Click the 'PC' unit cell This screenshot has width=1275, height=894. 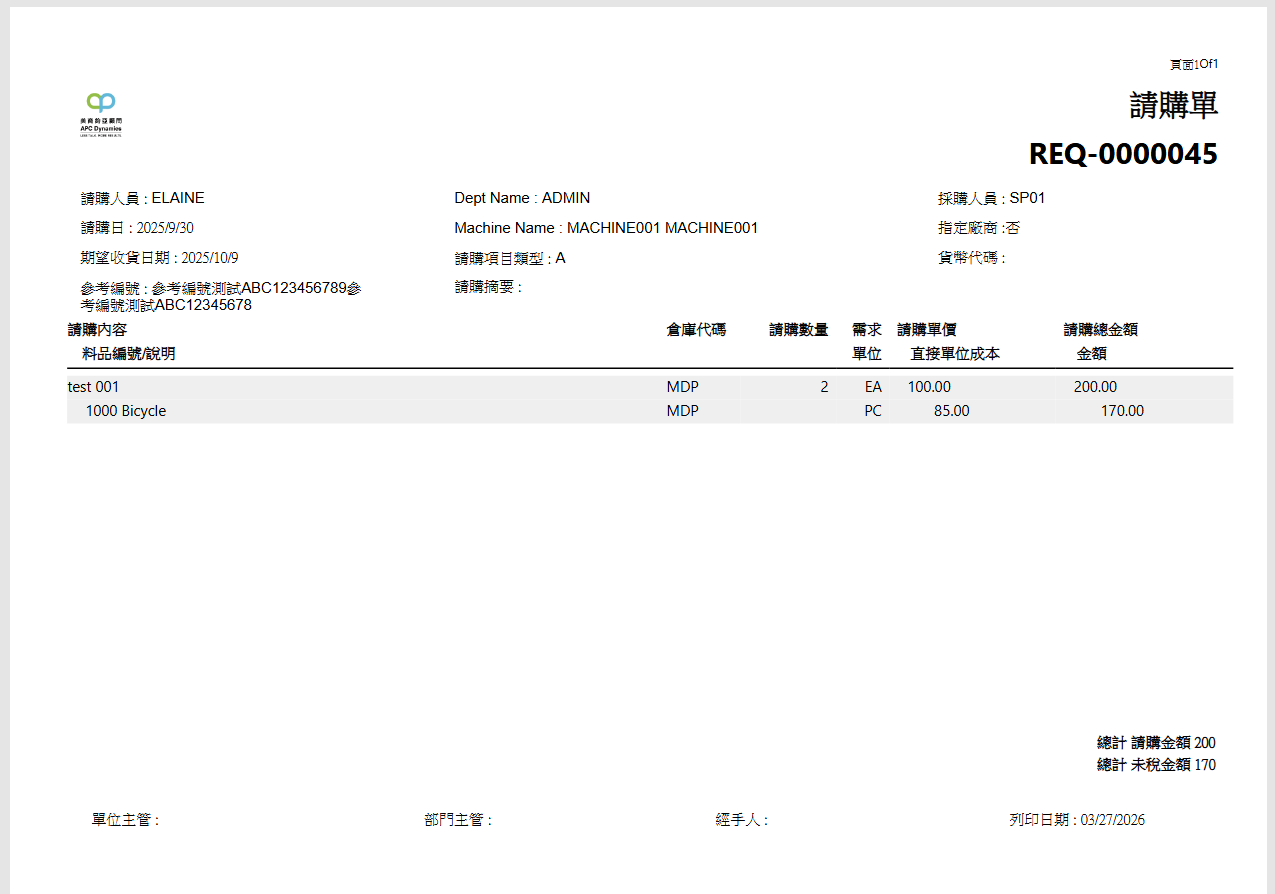click(x=873, y=411)
